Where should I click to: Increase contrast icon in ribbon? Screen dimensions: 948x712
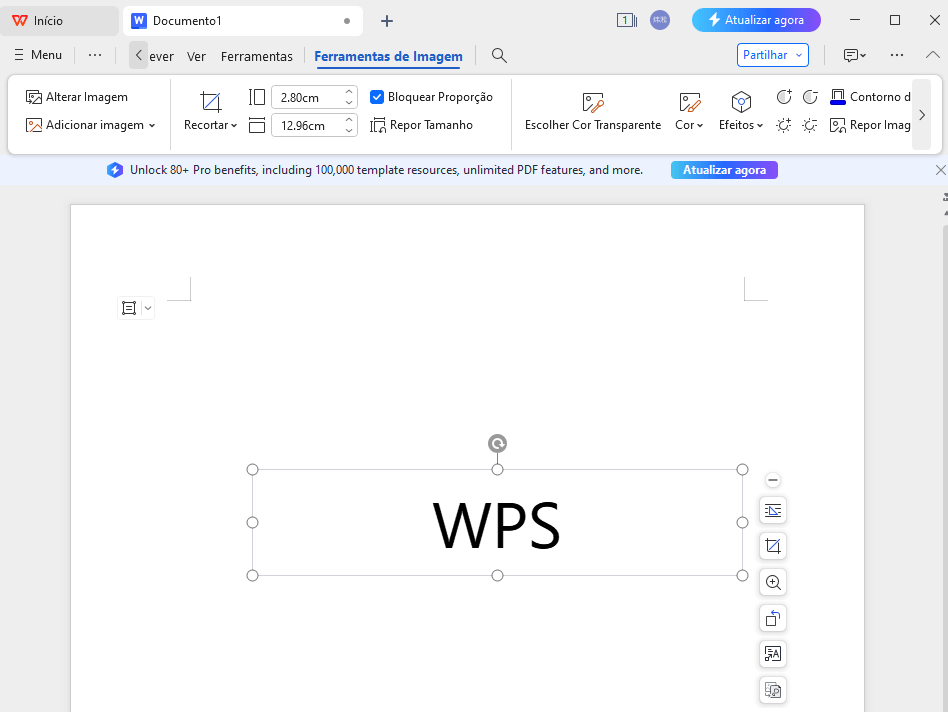coord(784,97)
